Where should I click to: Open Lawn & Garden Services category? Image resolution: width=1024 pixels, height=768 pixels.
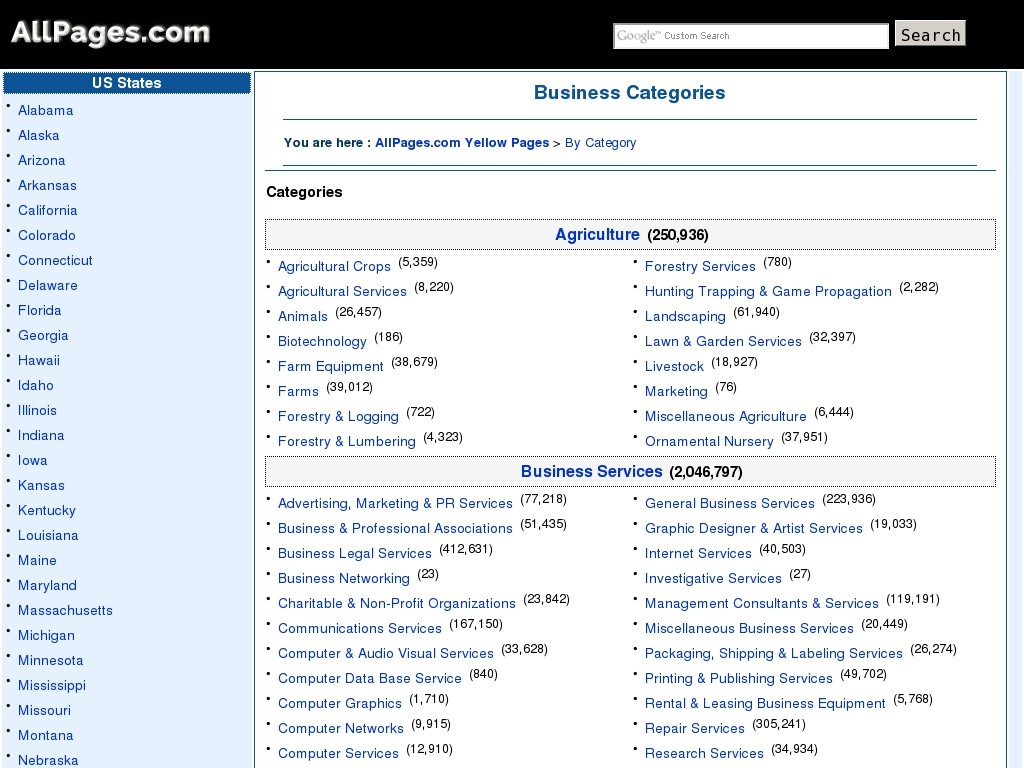point(723,342)
